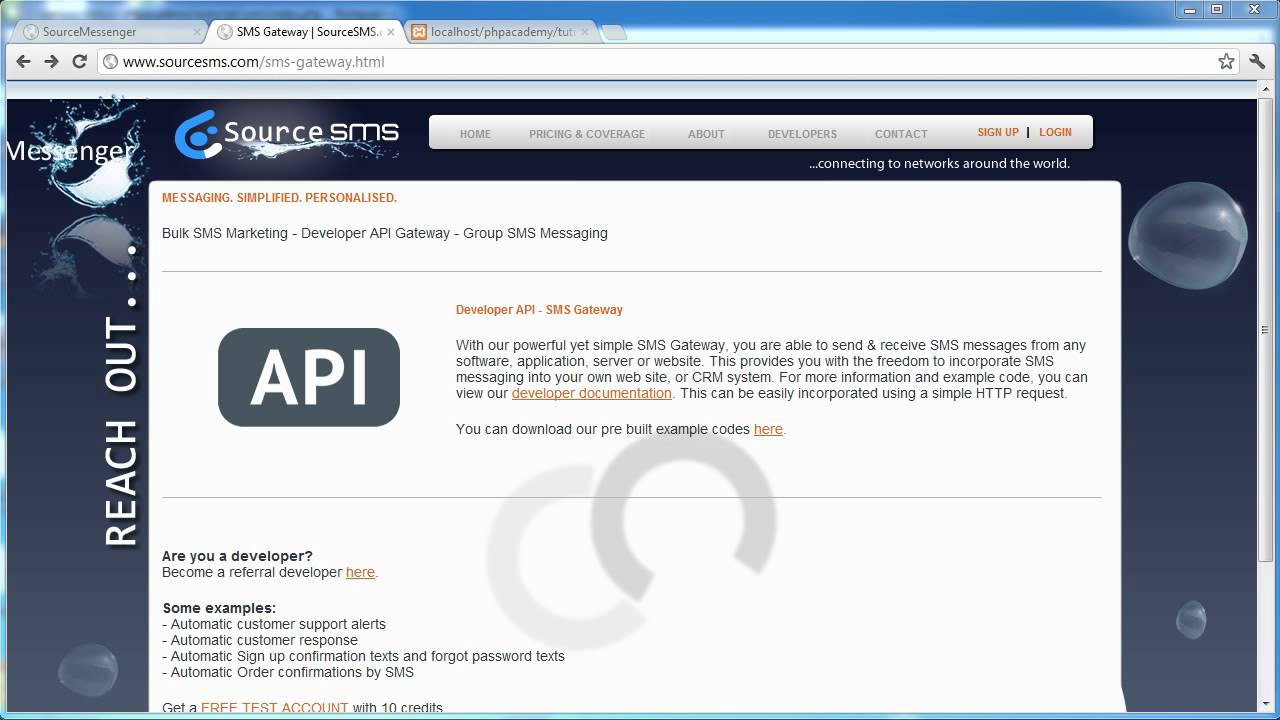The image size is (1280, 720).
Task: Click the 'Are you a developer?' text
Action: tap(237, 556)
